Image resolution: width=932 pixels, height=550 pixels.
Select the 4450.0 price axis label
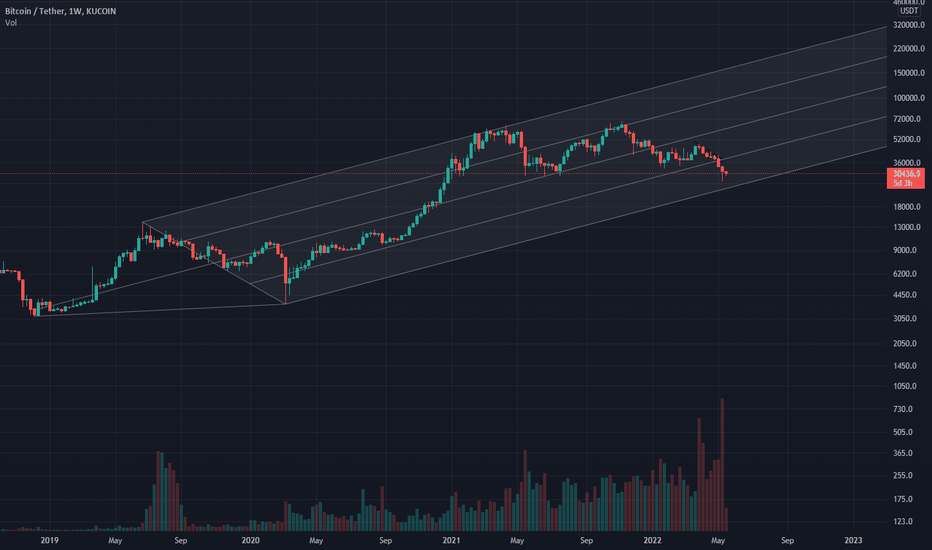click(x=905, y=295)
